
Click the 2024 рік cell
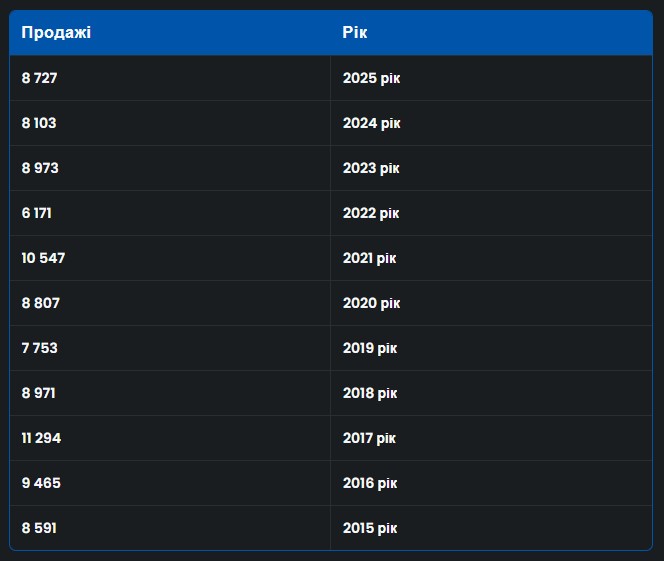pos(371,123)
